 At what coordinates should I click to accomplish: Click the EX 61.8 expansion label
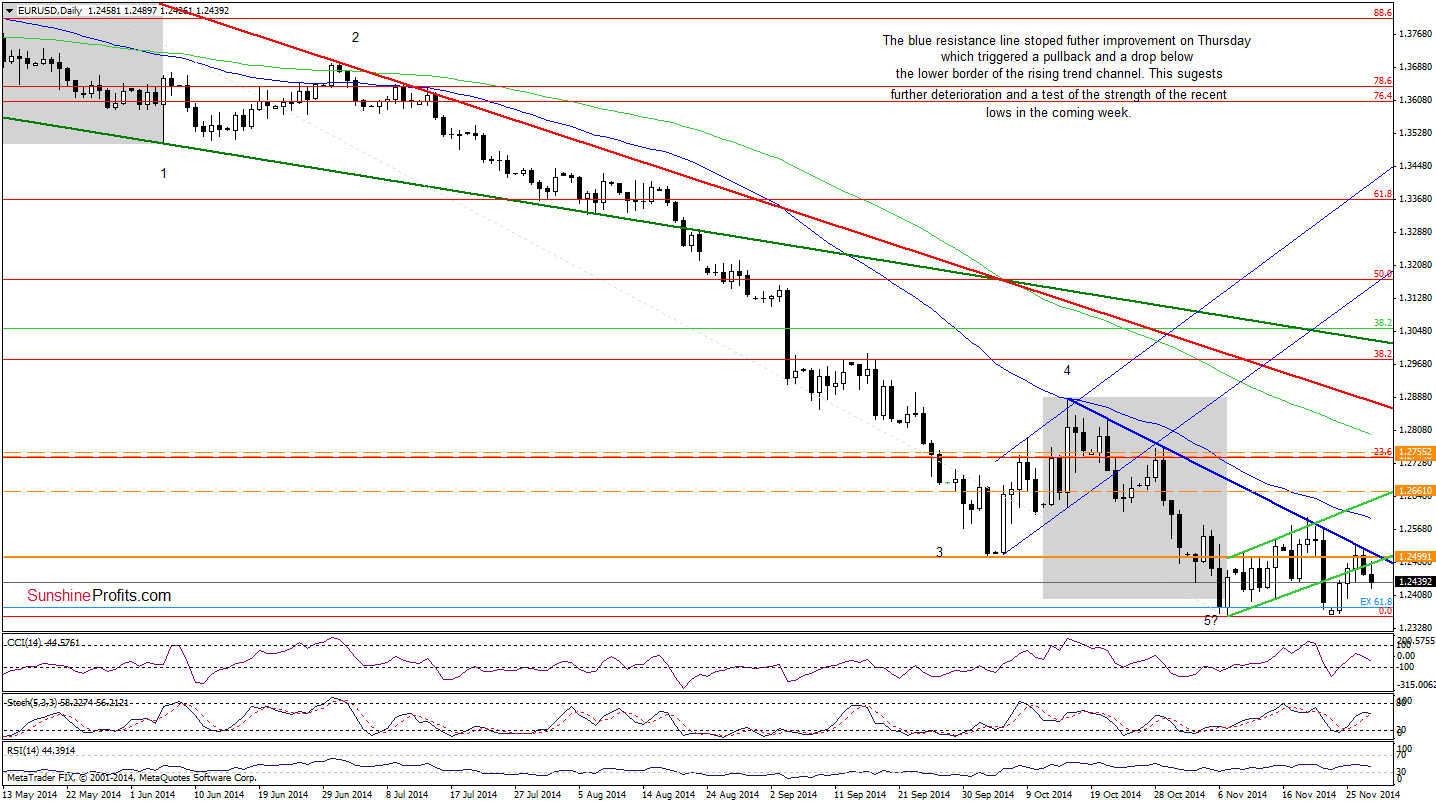click(x=1376, y=601)
